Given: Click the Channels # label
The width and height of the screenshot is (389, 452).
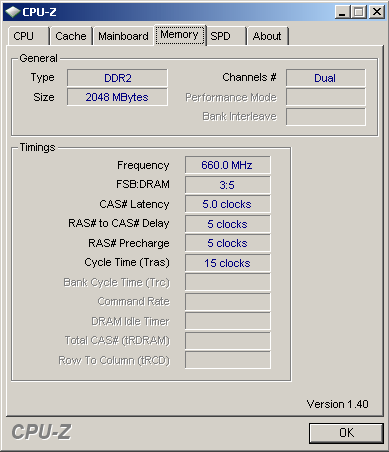Looking at the screenshot, I should click(249, 77).
